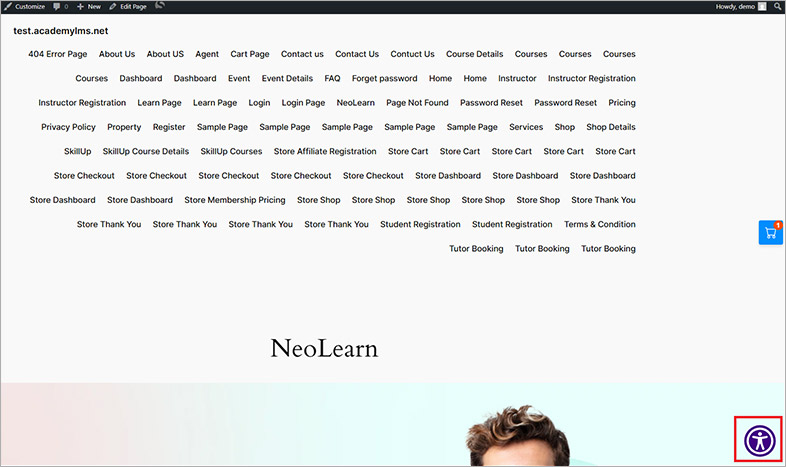Go to the Pricing page
This screenshot has width=786, height=467.
click(622, 103)
